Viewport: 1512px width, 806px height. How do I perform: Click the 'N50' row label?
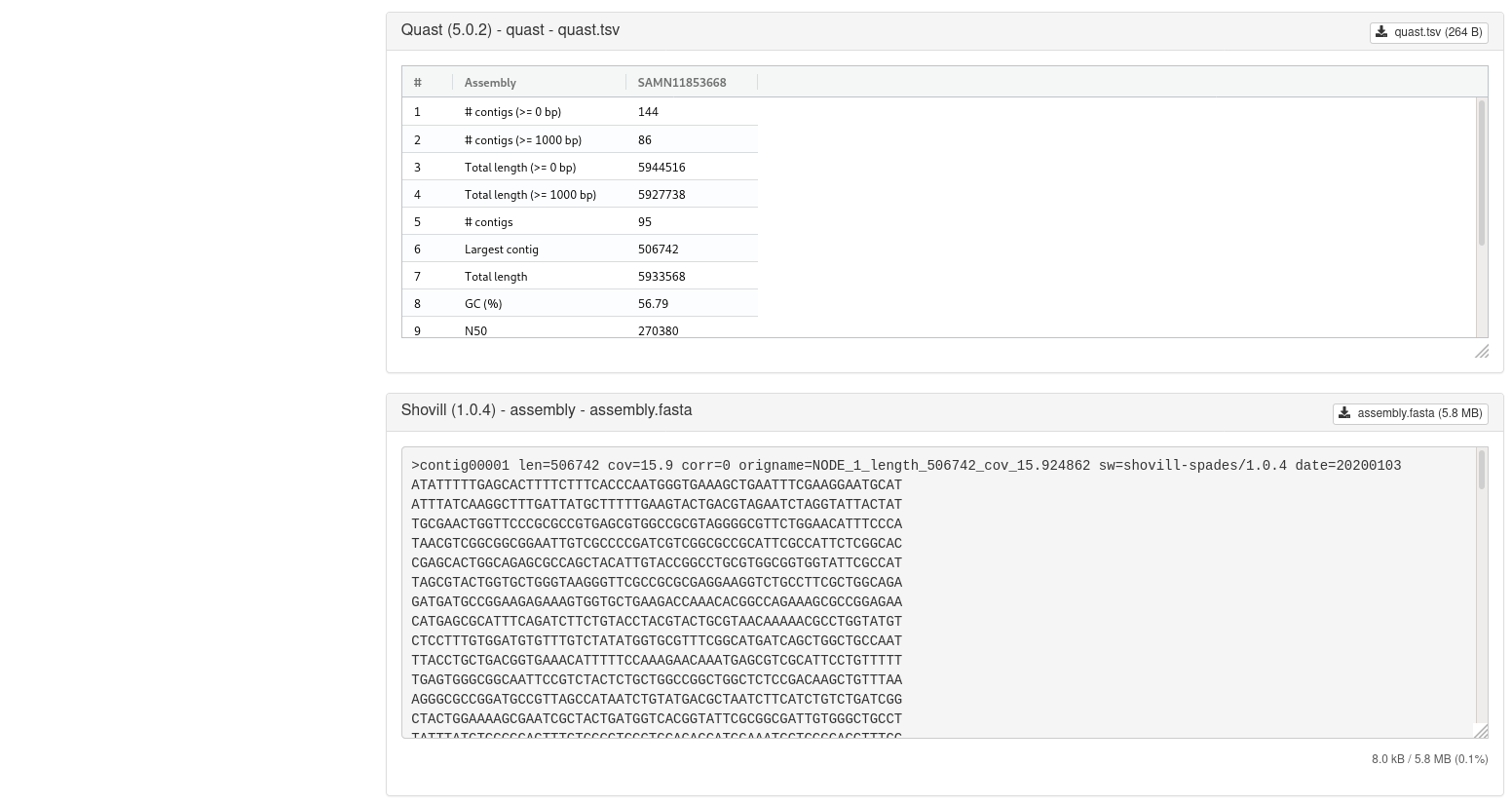(475, 330)
